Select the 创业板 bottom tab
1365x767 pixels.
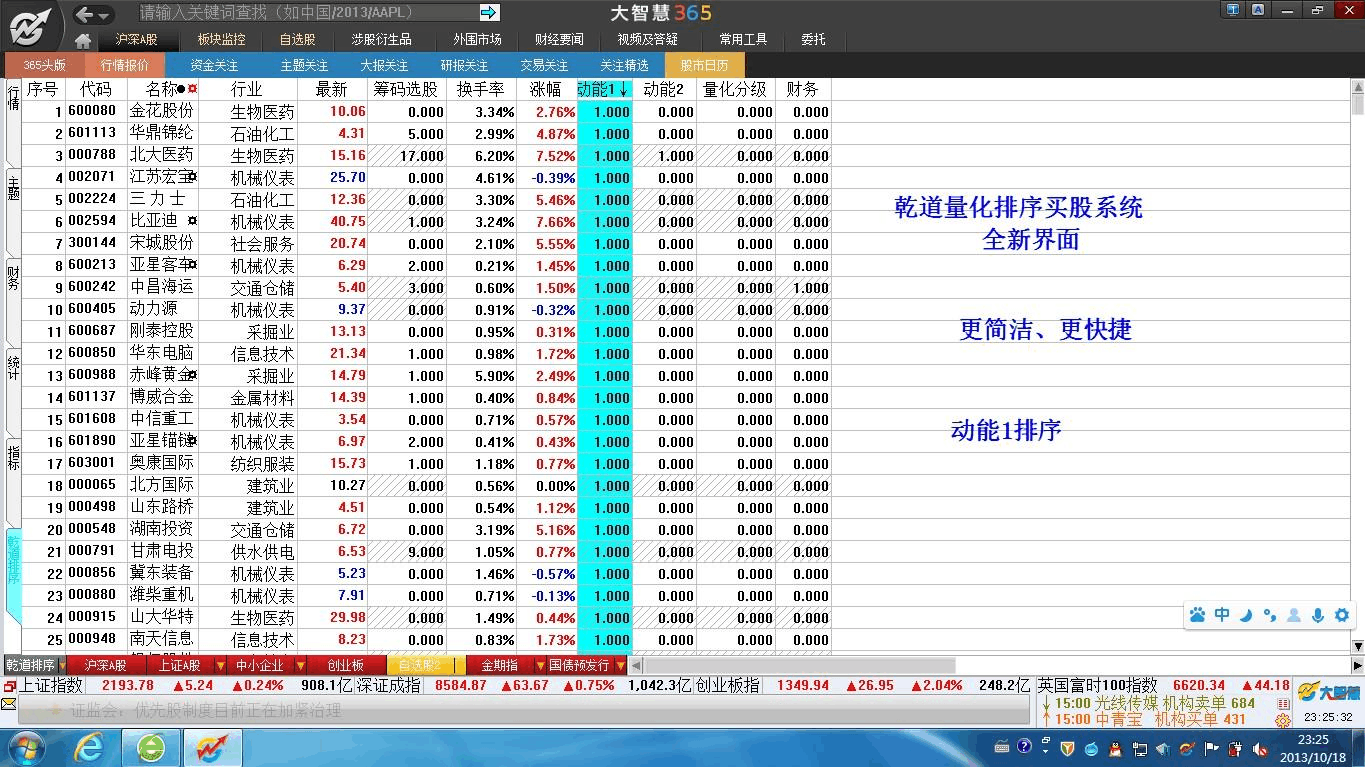click(345, 666)
